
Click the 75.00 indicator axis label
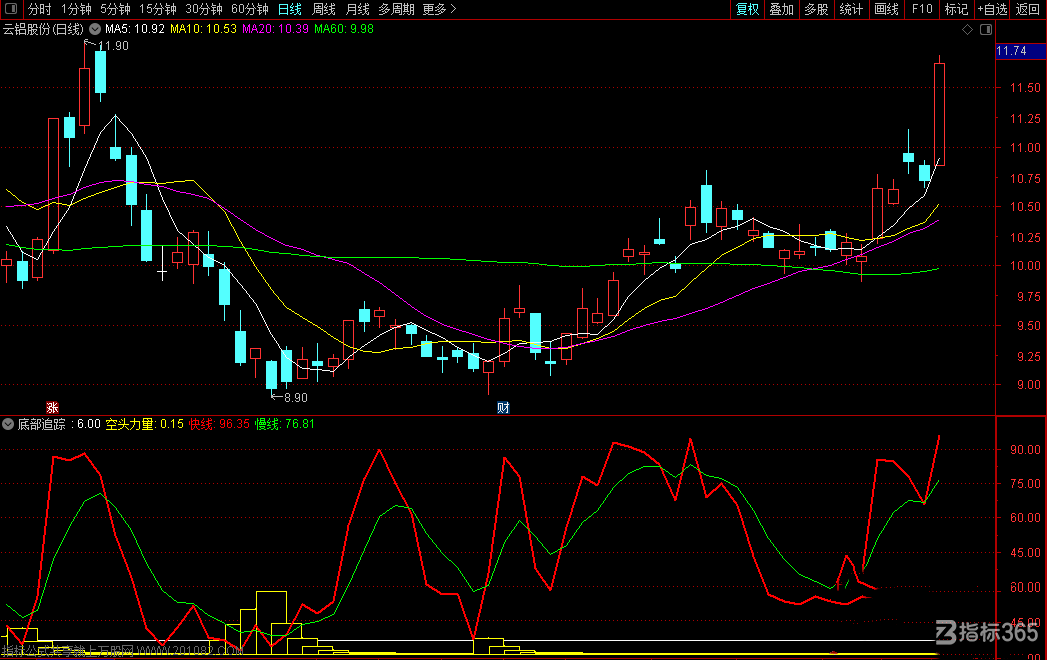coord(1025,484)
